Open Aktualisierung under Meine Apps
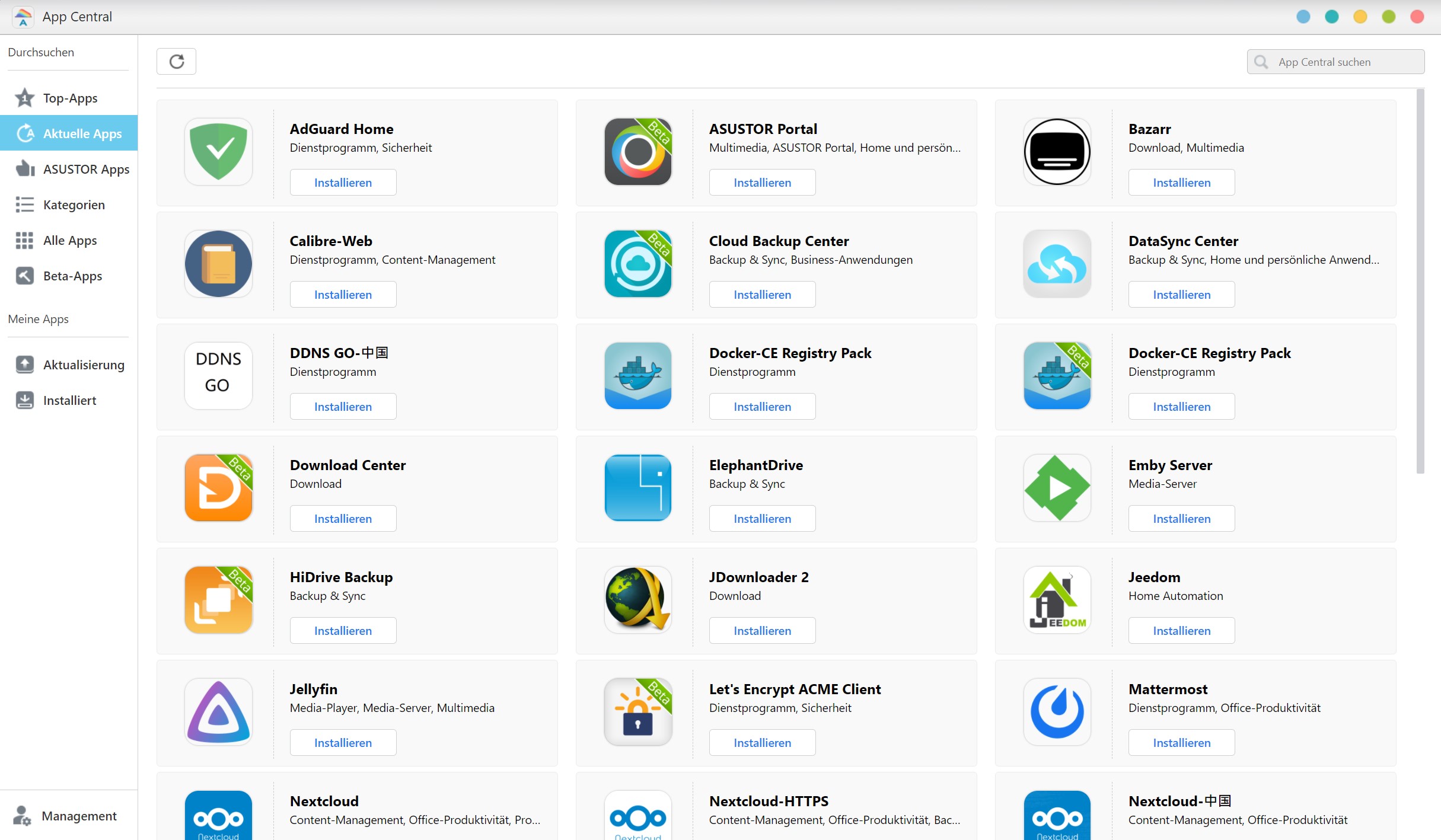The image size is (1441, 840). click(69, 365)
